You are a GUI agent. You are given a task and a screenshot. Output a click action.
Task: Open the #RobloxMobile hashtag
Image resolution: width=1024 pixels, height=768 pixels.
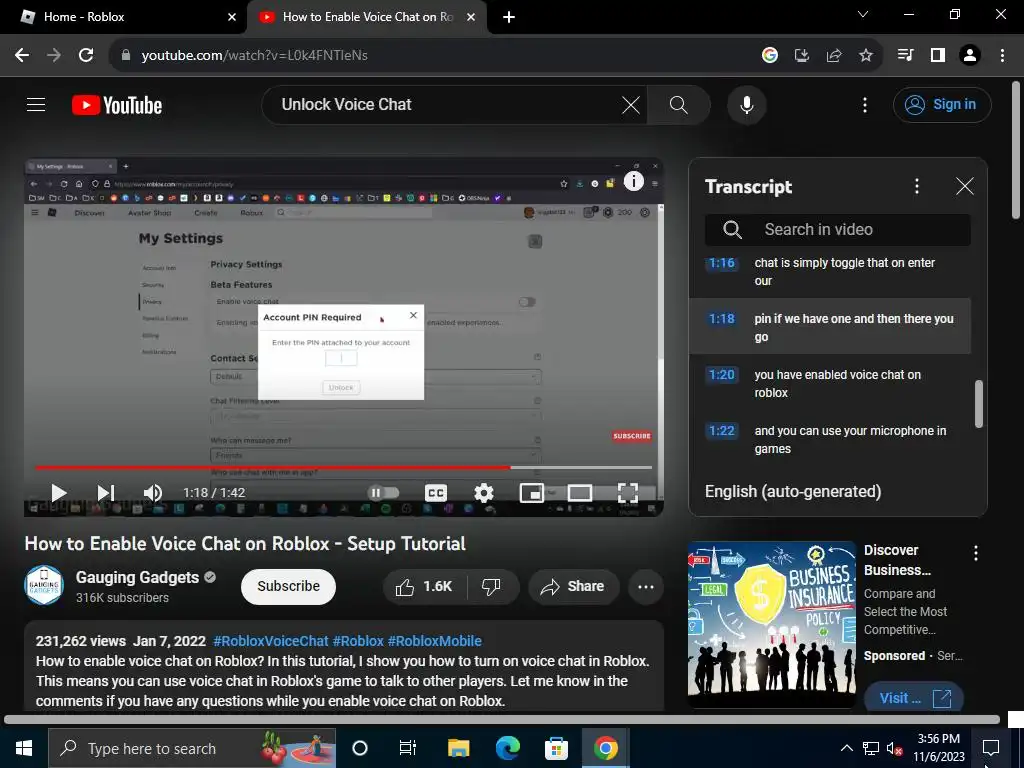435,641
